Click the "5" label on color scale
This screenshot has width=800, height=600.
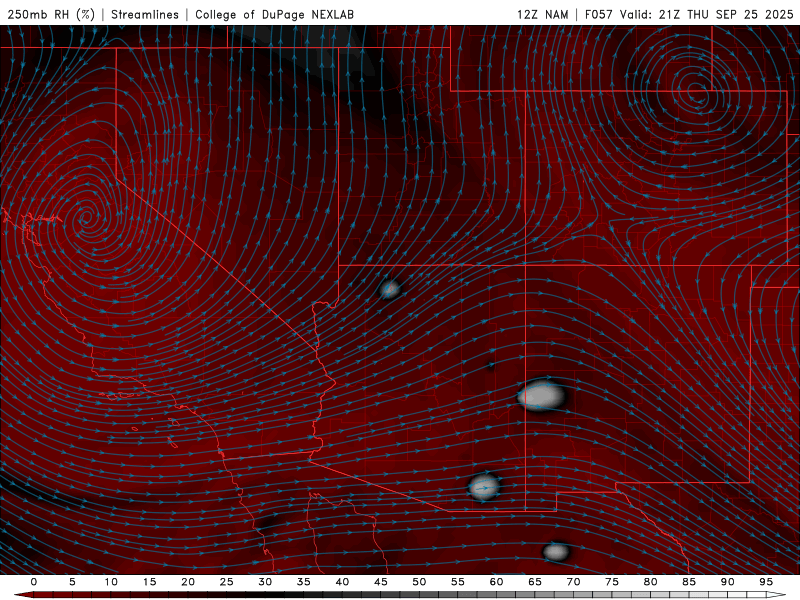(72, 582)
